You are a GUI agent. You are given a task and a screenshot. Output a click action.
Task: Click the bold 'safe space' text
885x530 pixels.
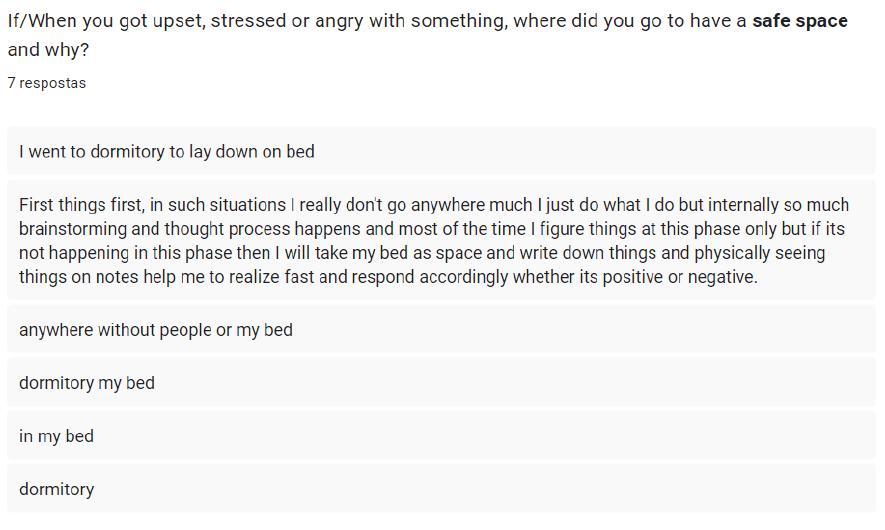(x=800, y=21)
